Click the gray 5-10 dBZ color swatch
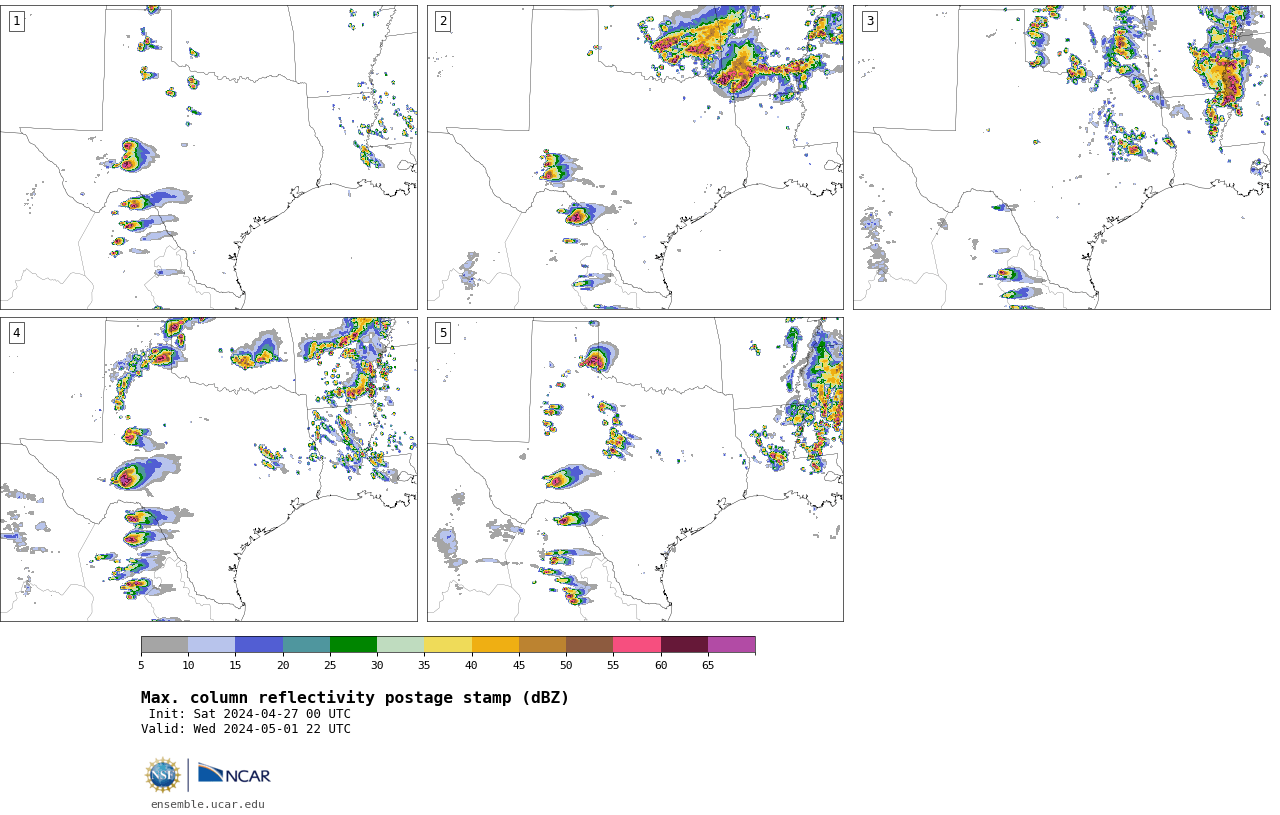 pyautogui.click(x=164, y=645)
